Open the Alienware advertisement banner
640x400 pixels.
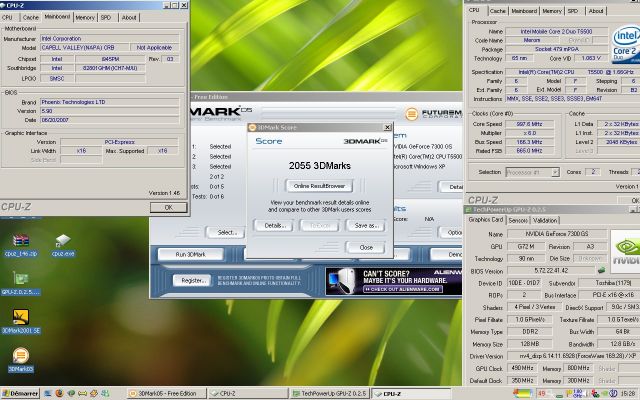pos(393,281)
